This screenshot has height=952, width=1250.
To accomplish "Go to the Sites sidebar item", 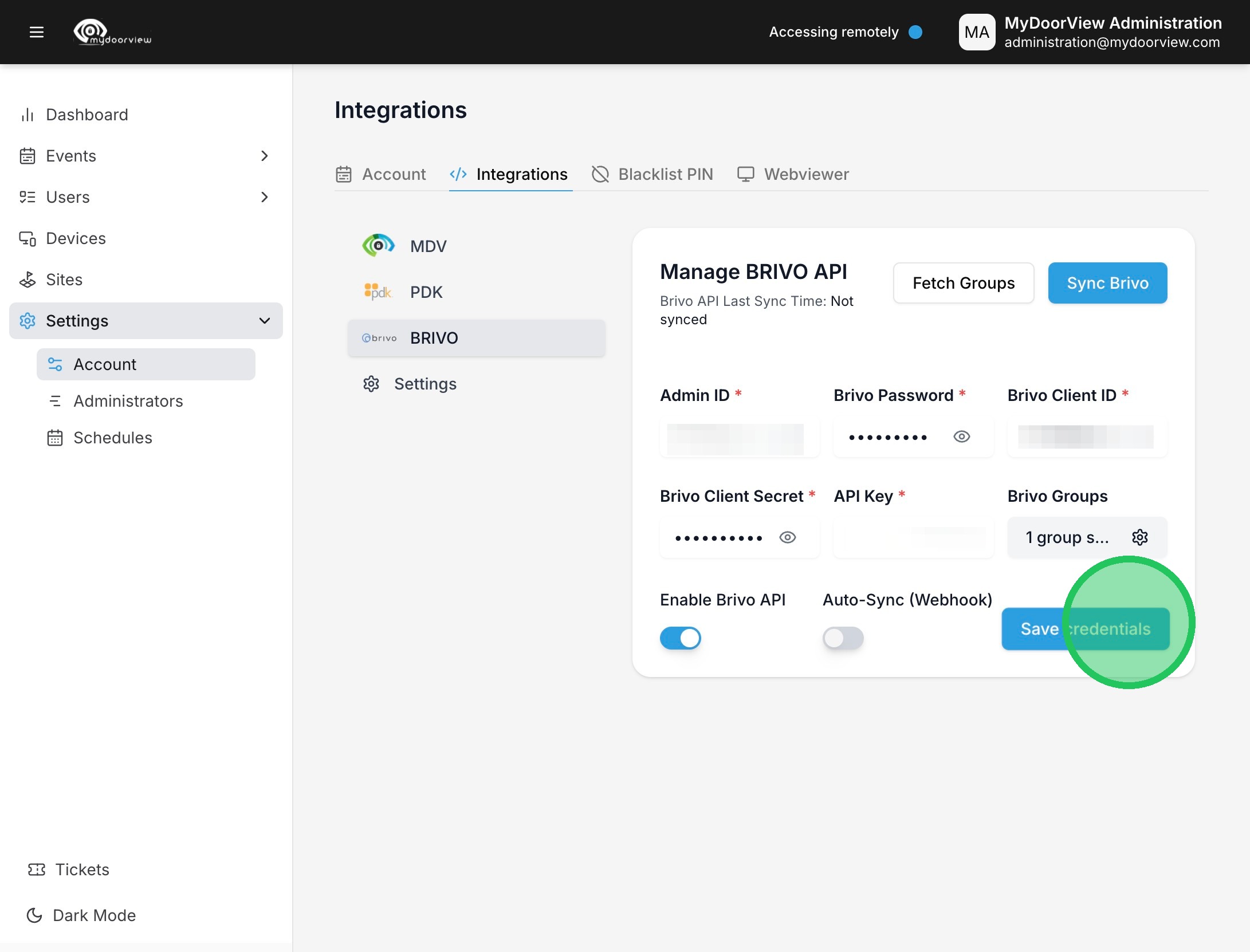I will [64, 280].
